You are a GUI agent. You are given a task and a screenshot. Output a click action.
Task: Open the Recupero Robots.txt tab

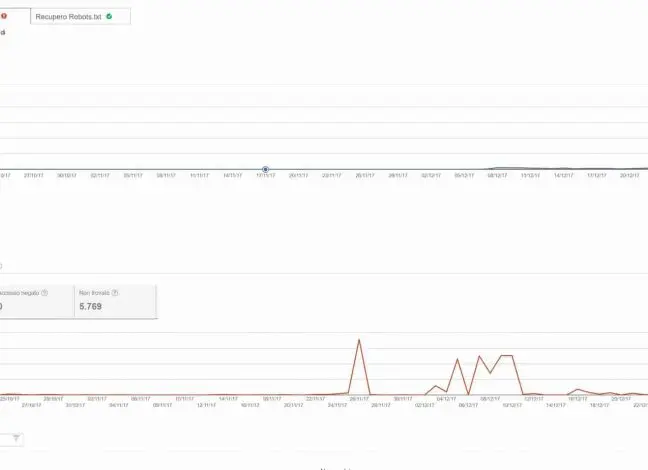click(x=68, y=17)
